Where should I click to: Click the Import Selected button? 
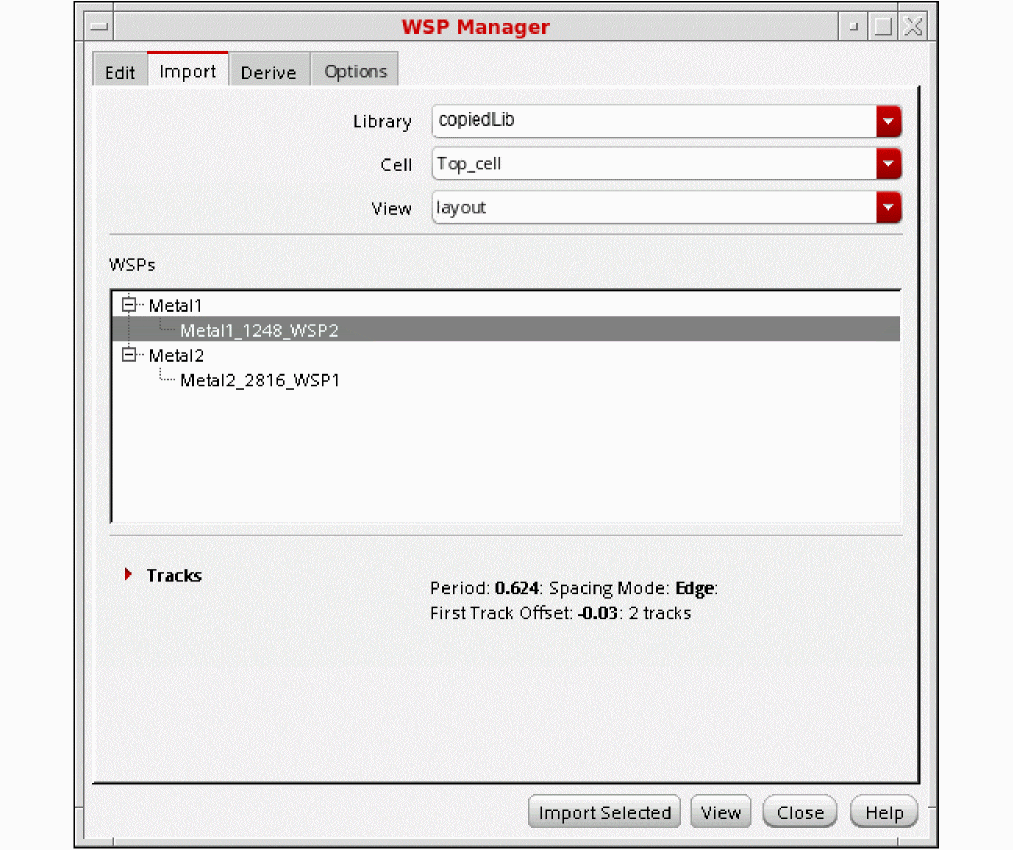pyautogui.click(x=604, y=812)
